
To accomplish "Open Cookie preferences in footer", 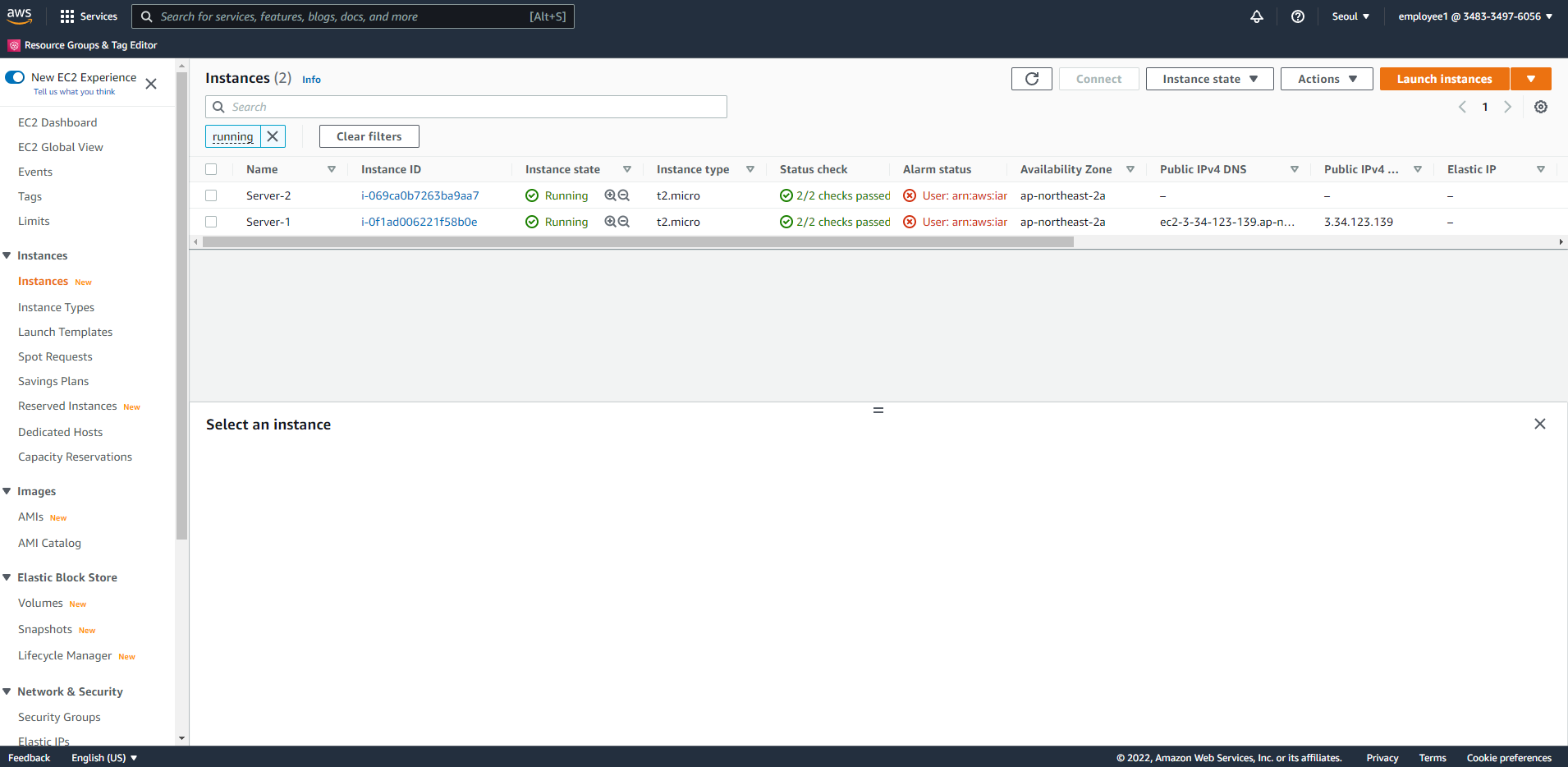I will coord(1509,757).
